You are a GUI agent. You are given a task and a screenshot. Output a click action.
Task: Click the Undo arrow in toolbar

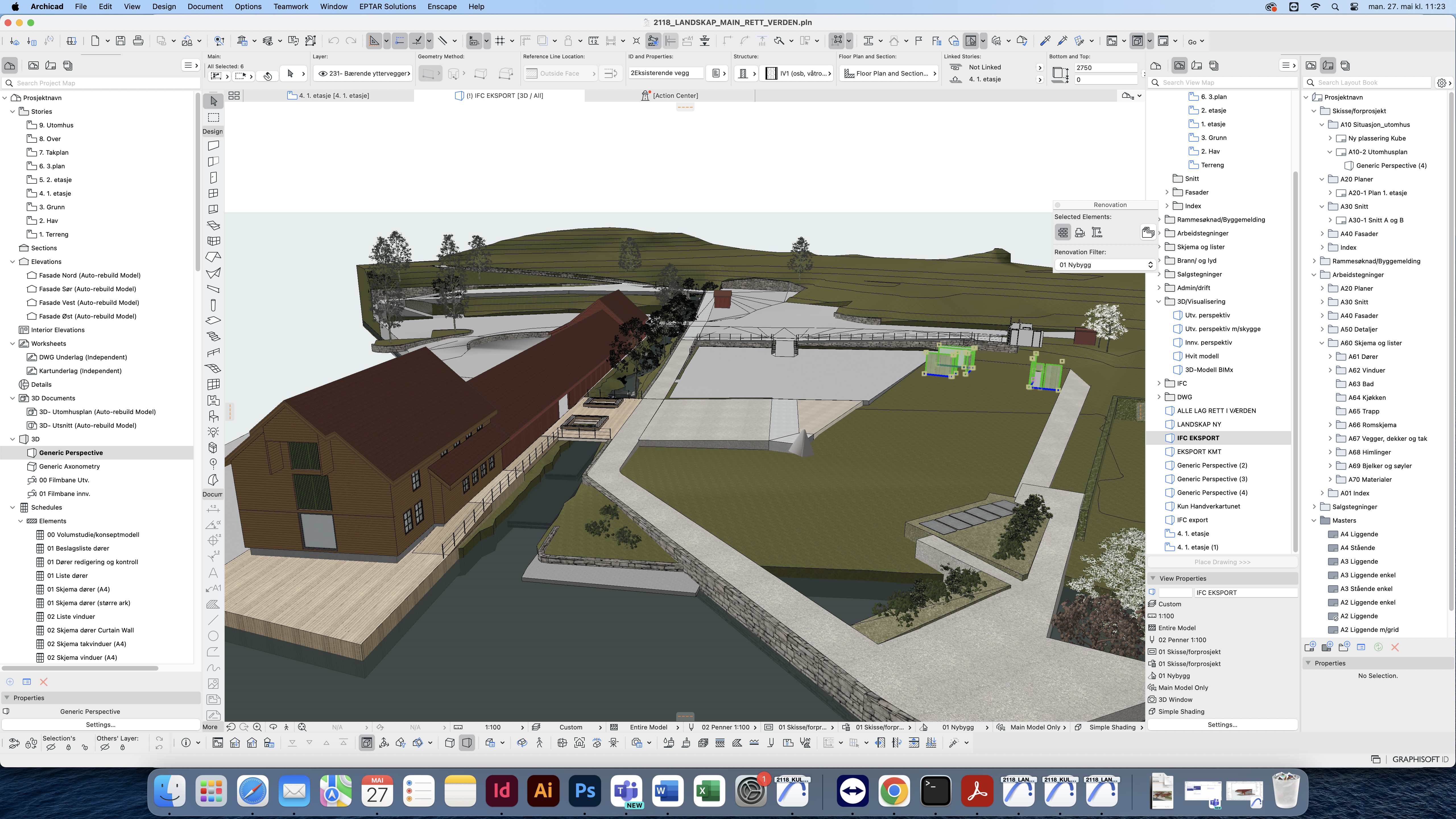334,41
